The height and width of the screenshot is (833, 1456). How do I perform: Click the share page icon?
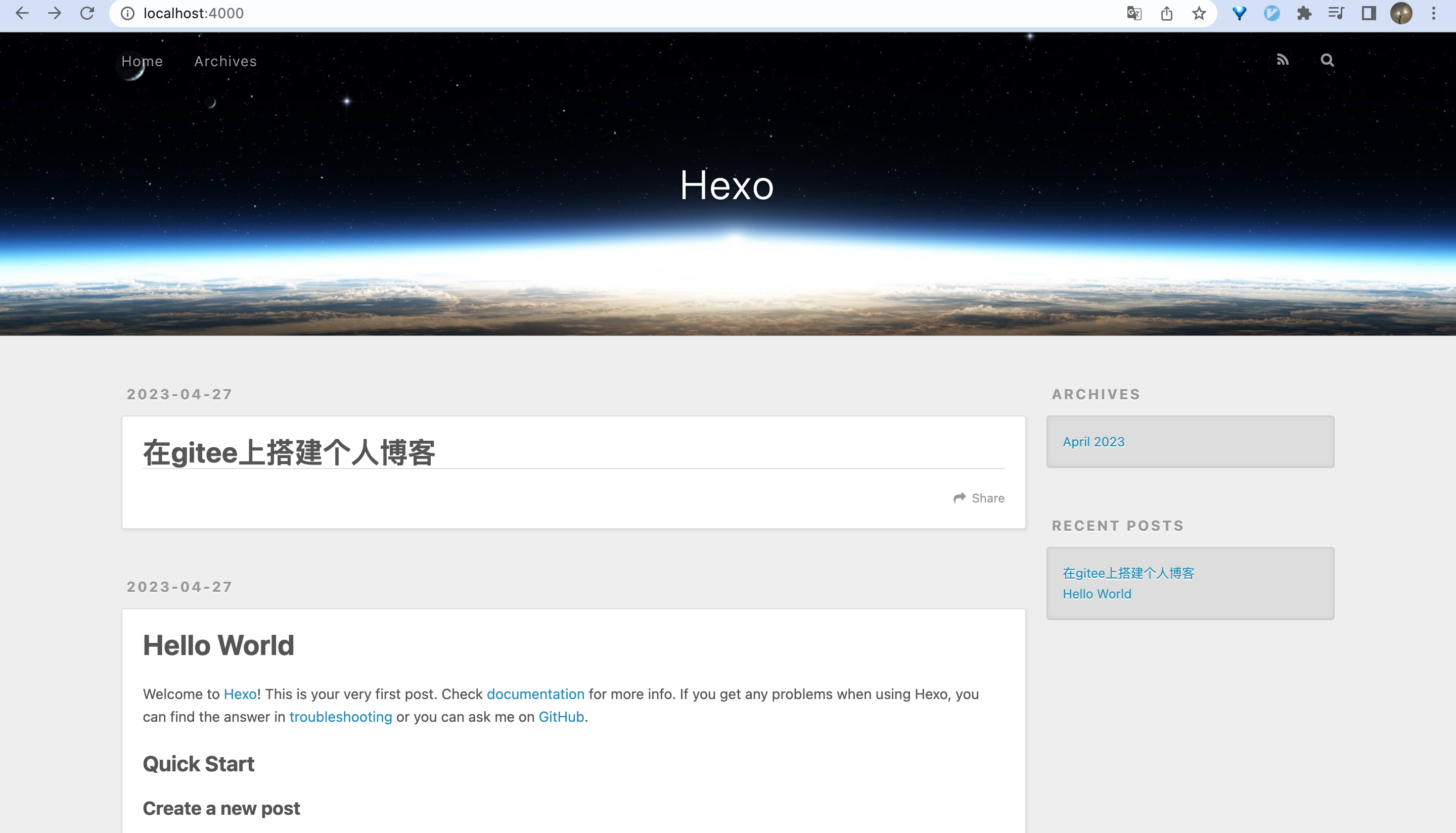coord(1166,13)
